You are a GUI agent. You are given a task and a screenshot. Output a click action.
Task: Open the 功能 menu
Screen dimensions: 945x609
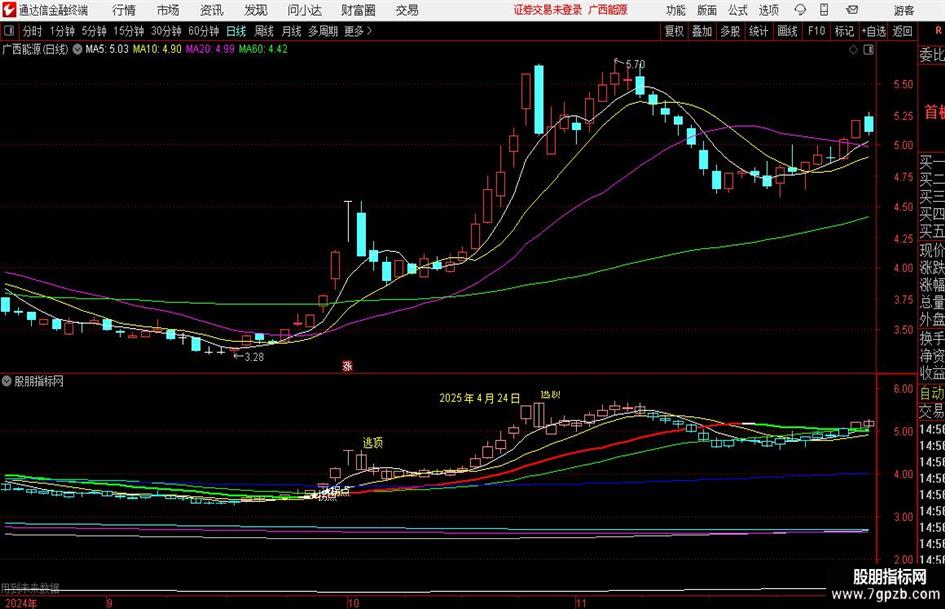tap(676, 10)
